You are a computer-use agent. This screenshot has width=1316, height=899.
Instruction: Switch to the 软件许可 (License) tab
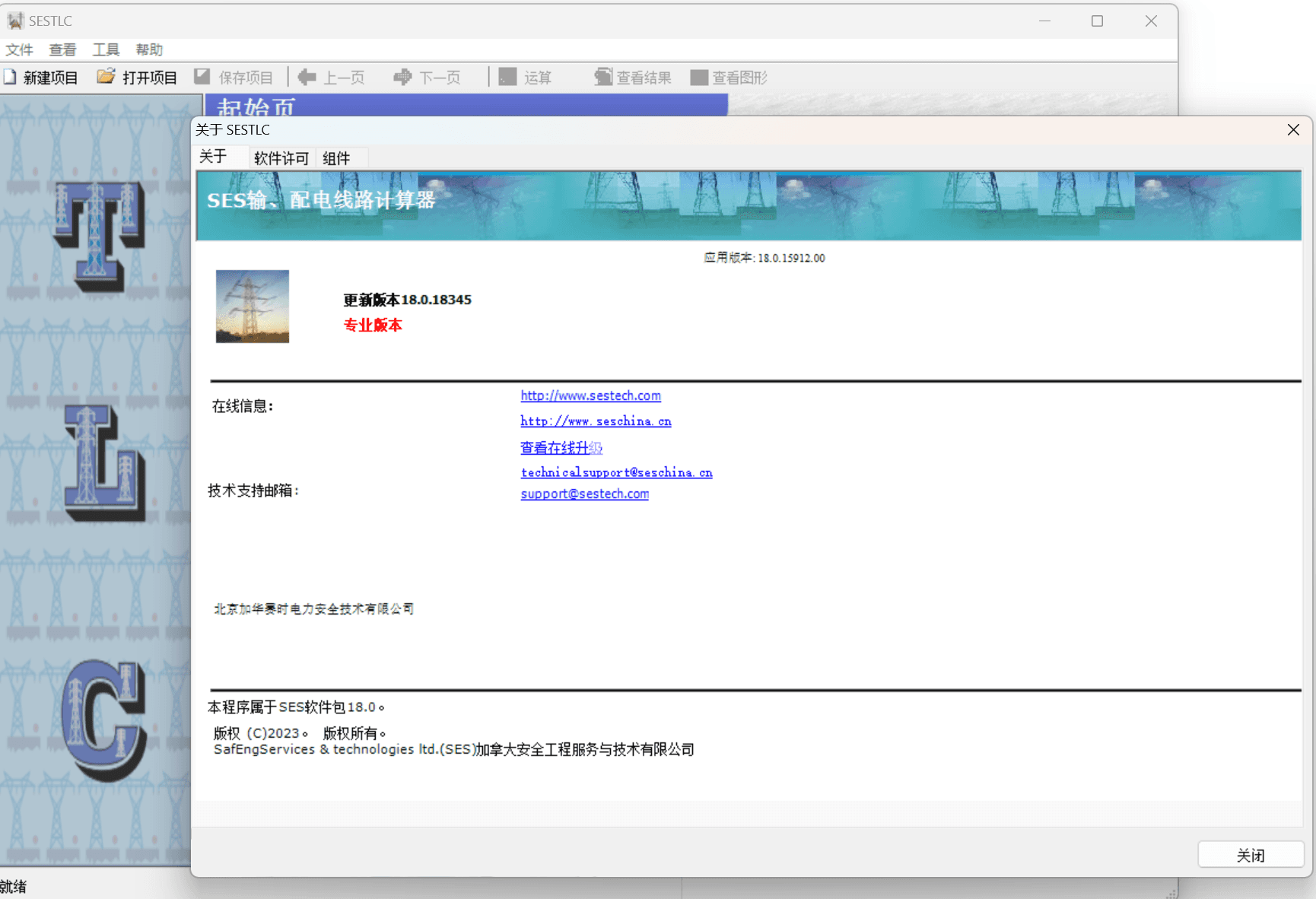point(281,158)
